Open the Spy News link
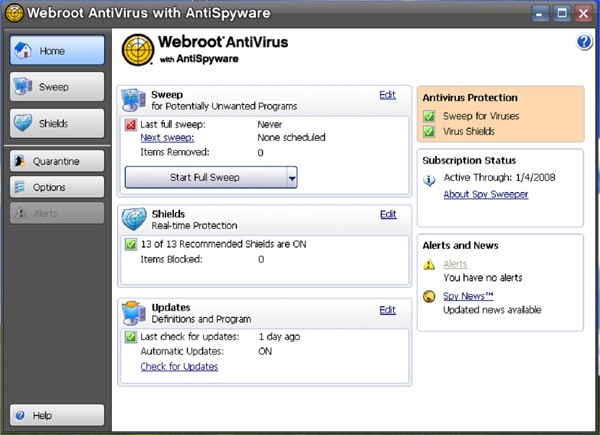Screen dimensions: 600x435 tap(468, 296)
